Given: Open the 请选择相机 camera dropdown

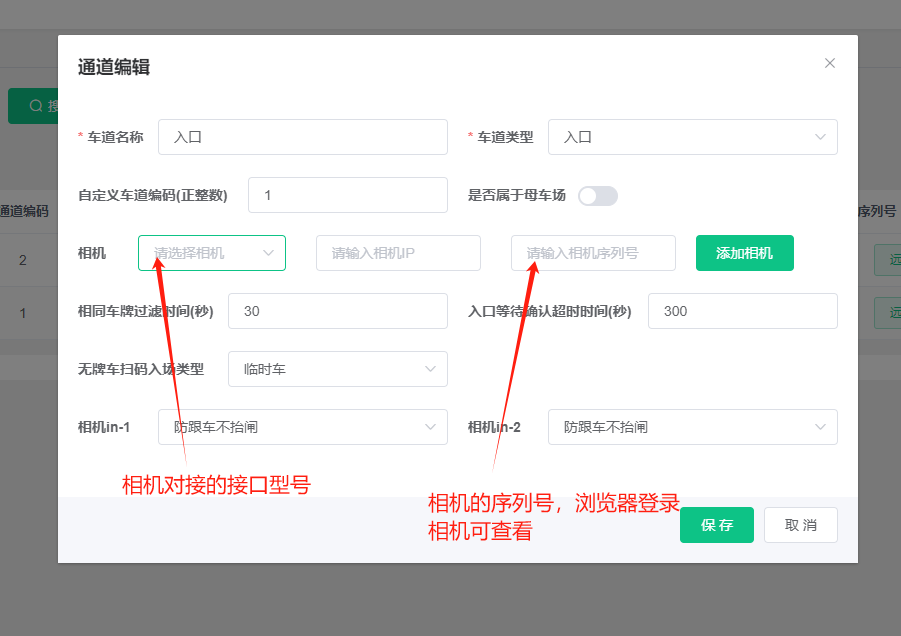Looking at the screenshot, I should click(211, 253).
